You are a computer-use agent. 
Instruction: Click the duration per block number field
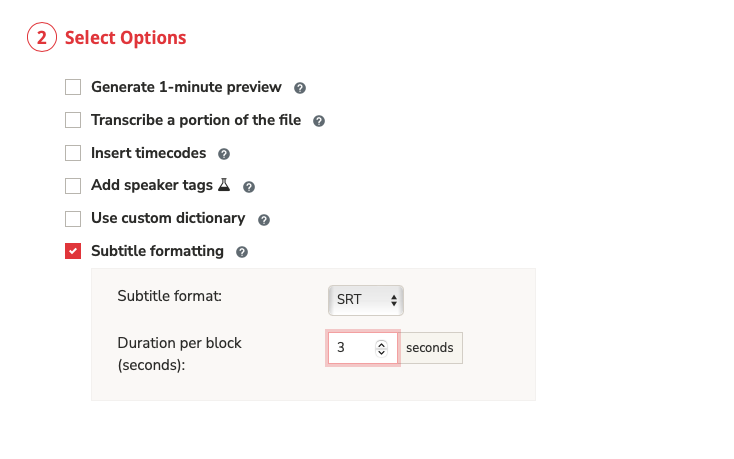coord(352,348)
